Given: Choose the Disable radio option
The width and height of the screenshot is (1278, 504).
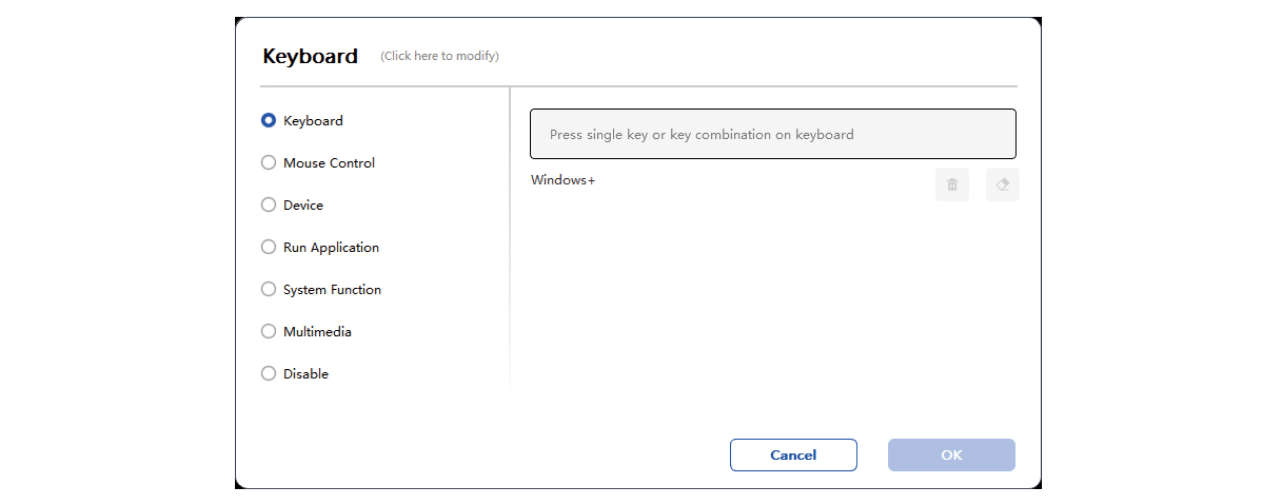Looking at the screenshot, I should pos(268,373).
